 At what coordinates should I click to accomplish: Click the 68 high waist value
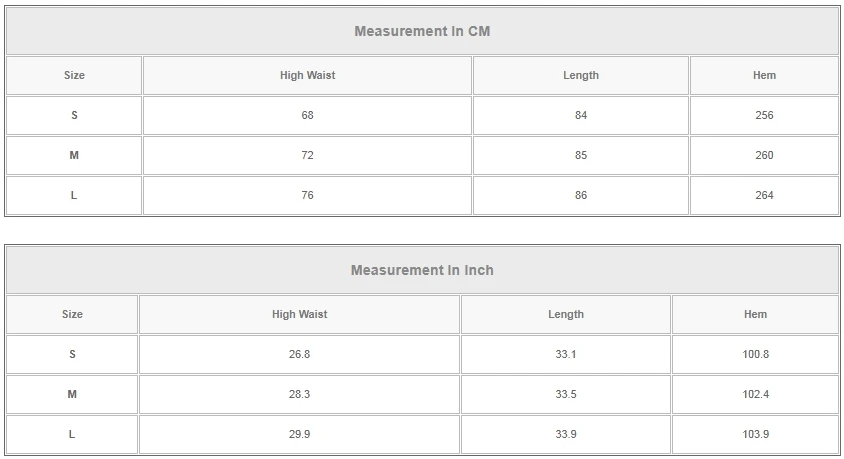pyautogui.click(x=307, y=115)
